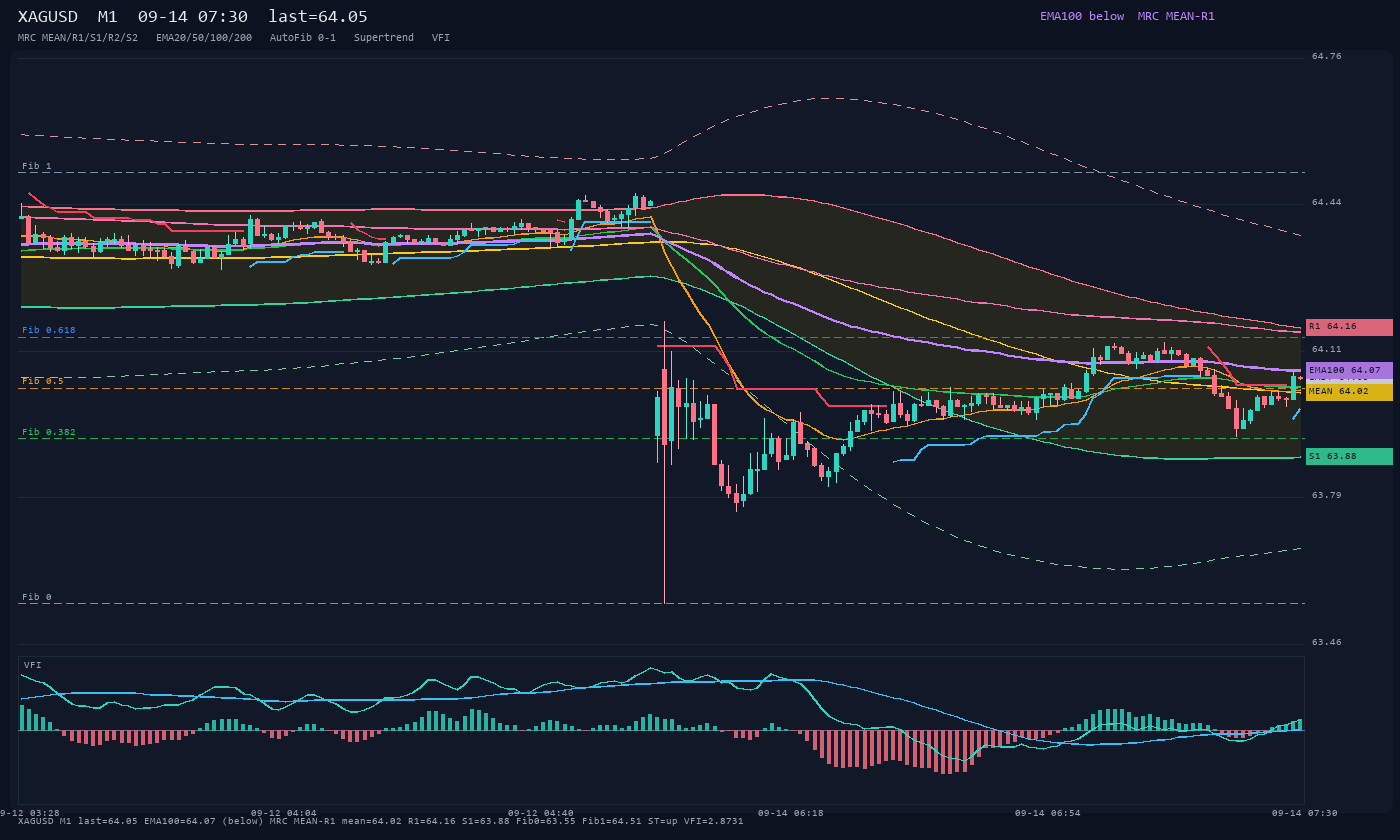
Task: Click the '09-12 04:40' time axis label
Action: point(541,813)
